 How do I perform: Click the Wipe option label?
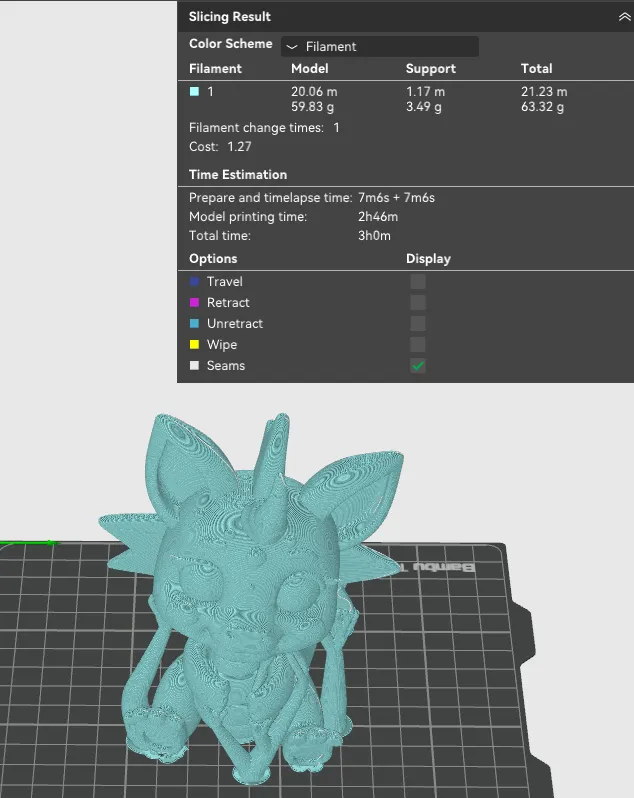222,345
